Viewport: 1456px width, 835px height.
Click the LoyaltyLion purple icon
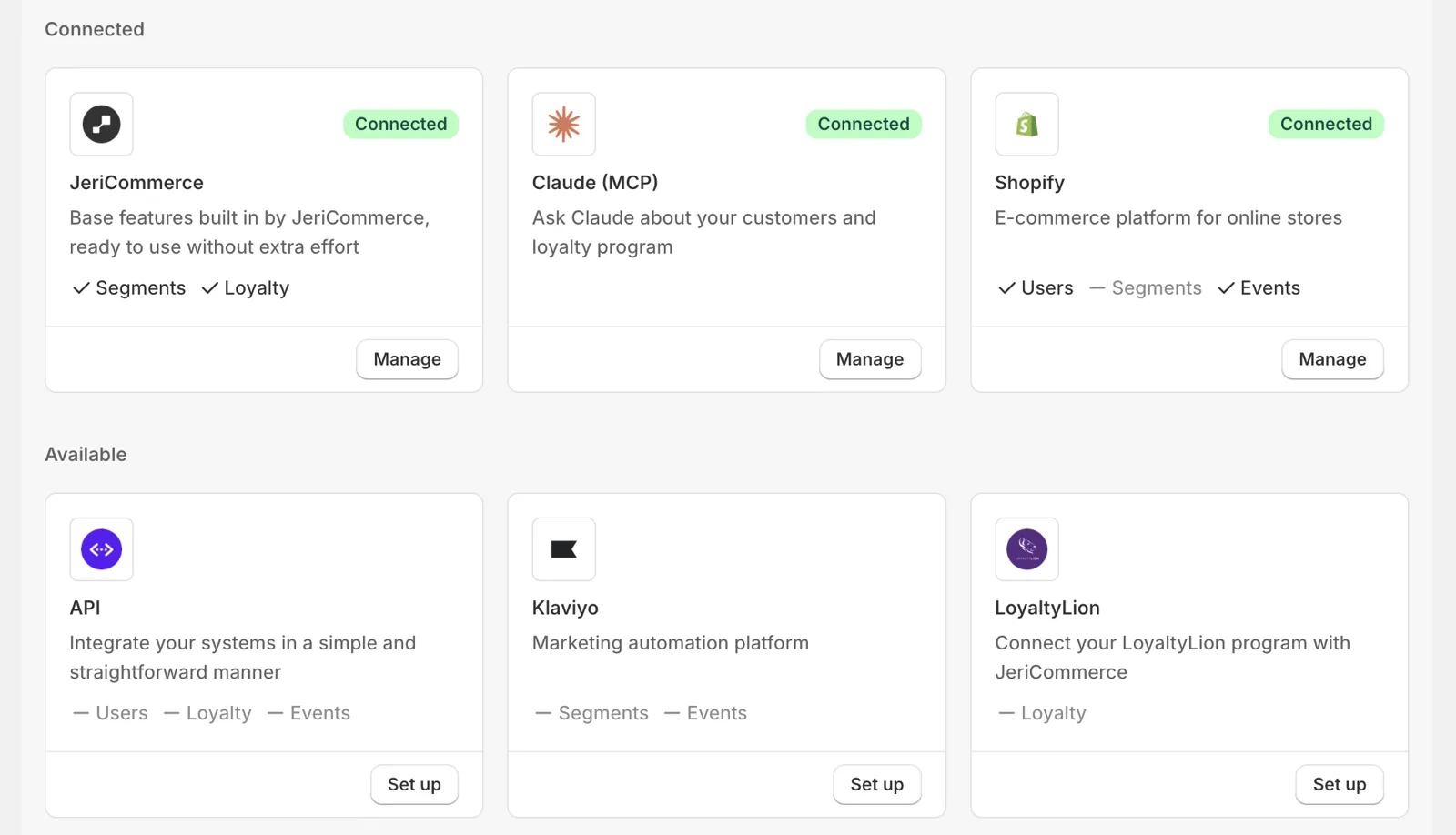pos(1026,549)
